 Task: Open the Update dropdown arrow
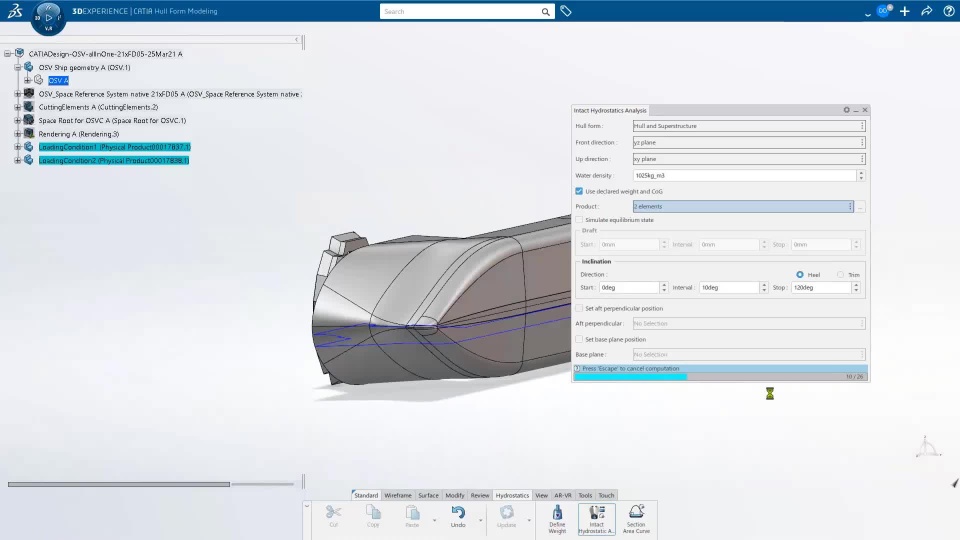coord(529,520)
